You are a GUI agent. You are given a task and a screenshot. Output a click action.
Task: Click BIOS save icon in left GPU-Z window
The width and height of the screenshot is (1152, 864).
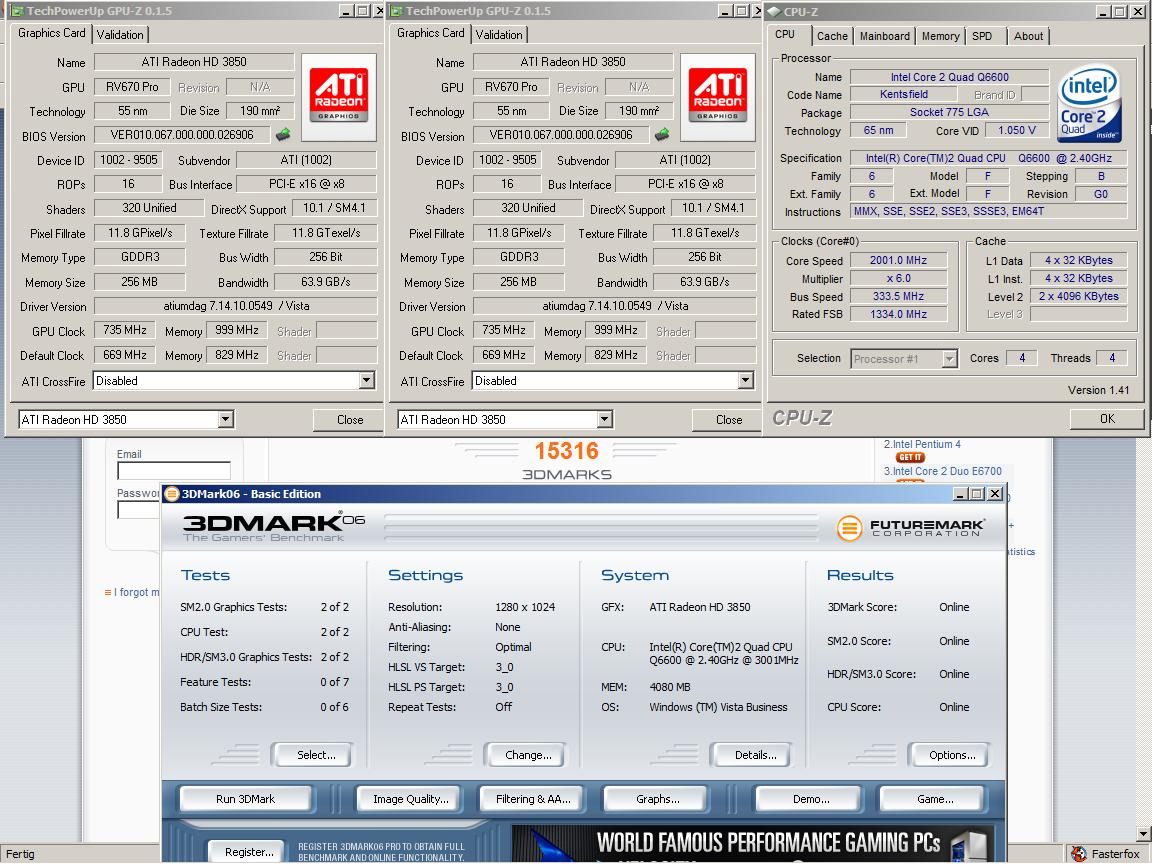(283, 135)
